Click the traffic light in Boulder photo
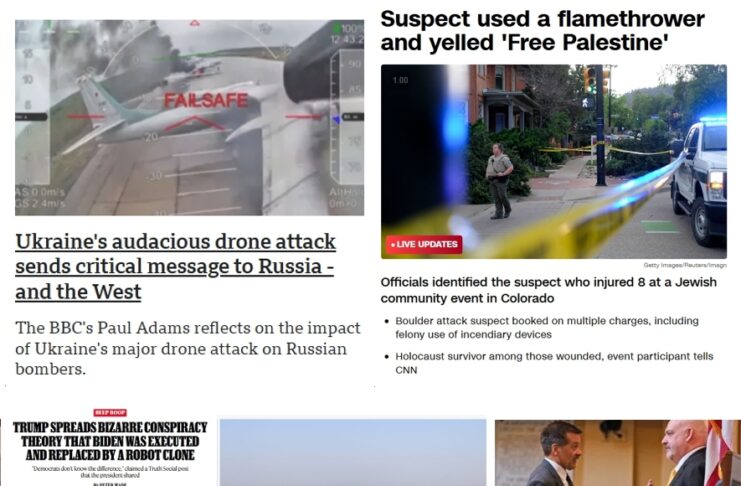Image resolution: width=741 pixels, height=486 pixels. click(x=590, y=80)
